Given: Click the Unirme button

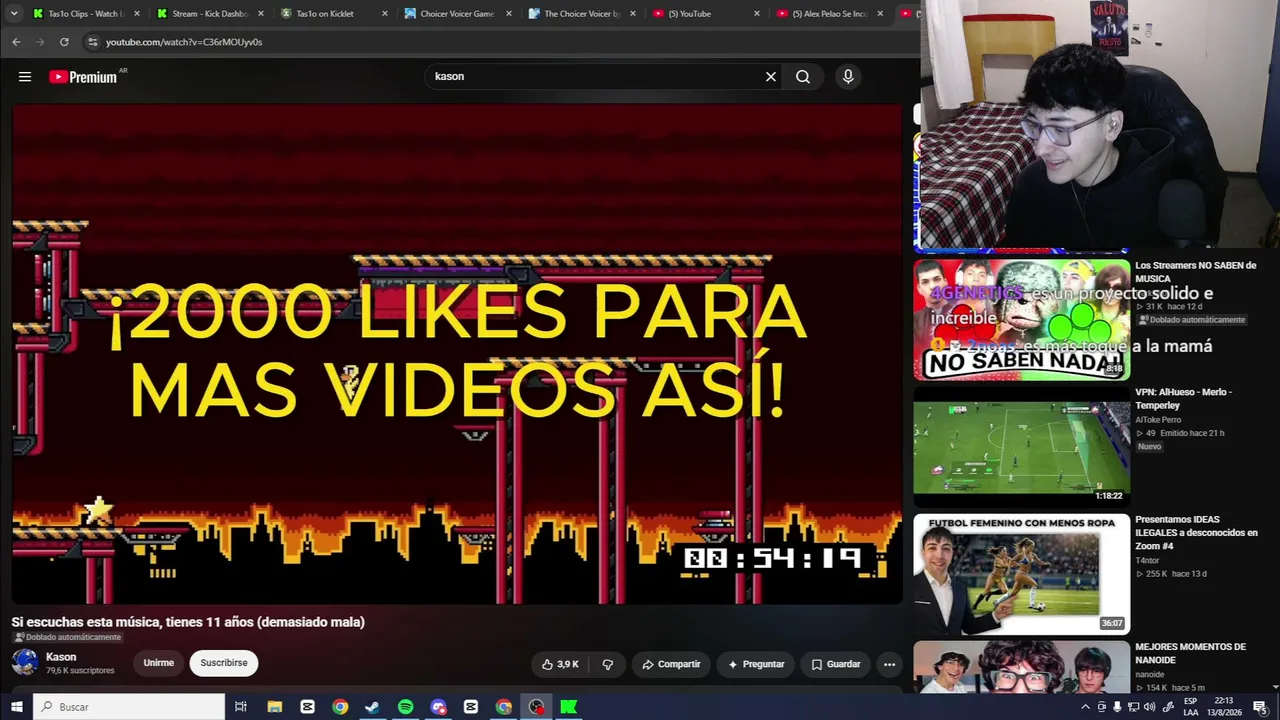Looking at the screenshot, I should pyautogui.click(x=158, y=663).
